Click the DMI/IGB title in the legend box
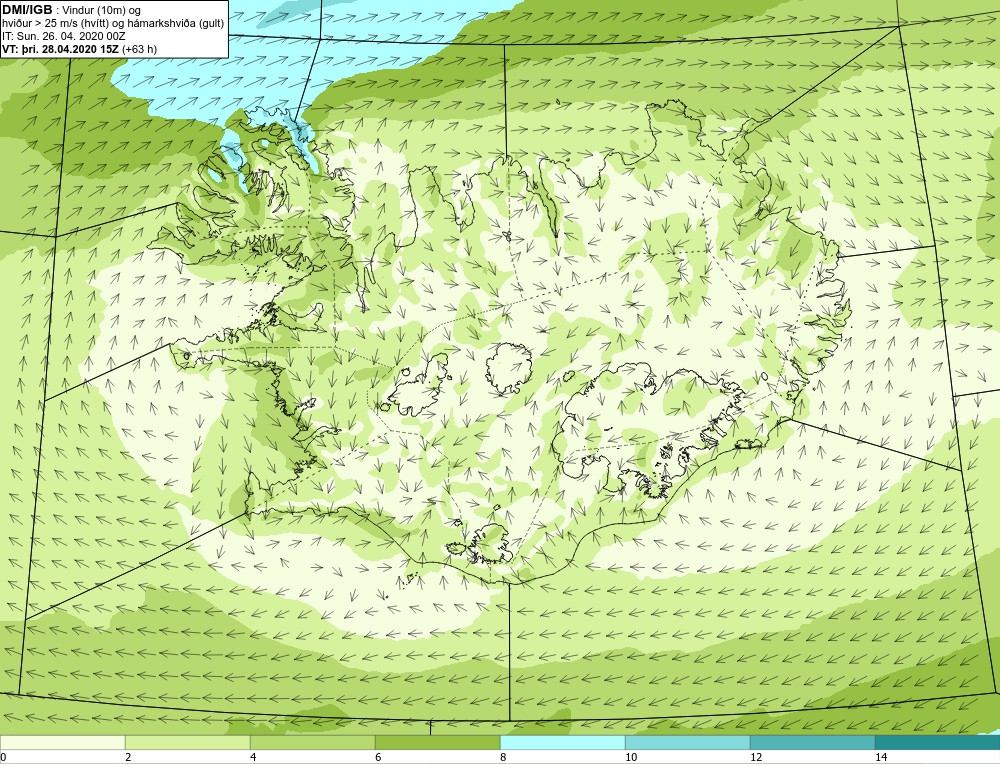The height and width of the screenshot is (764, 1000). coord(27,10)
